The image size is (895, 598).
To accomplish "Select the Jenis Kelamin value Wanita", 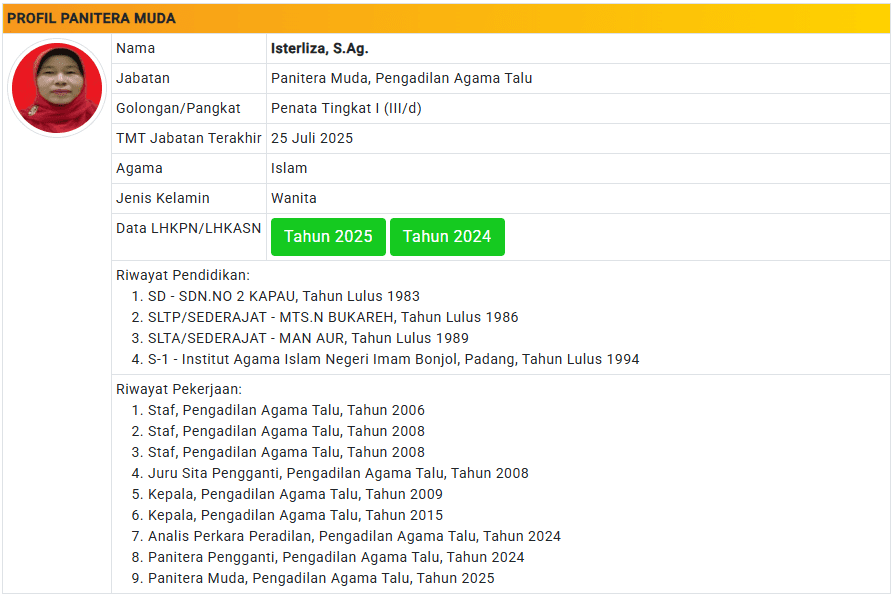I will [294, 198].
